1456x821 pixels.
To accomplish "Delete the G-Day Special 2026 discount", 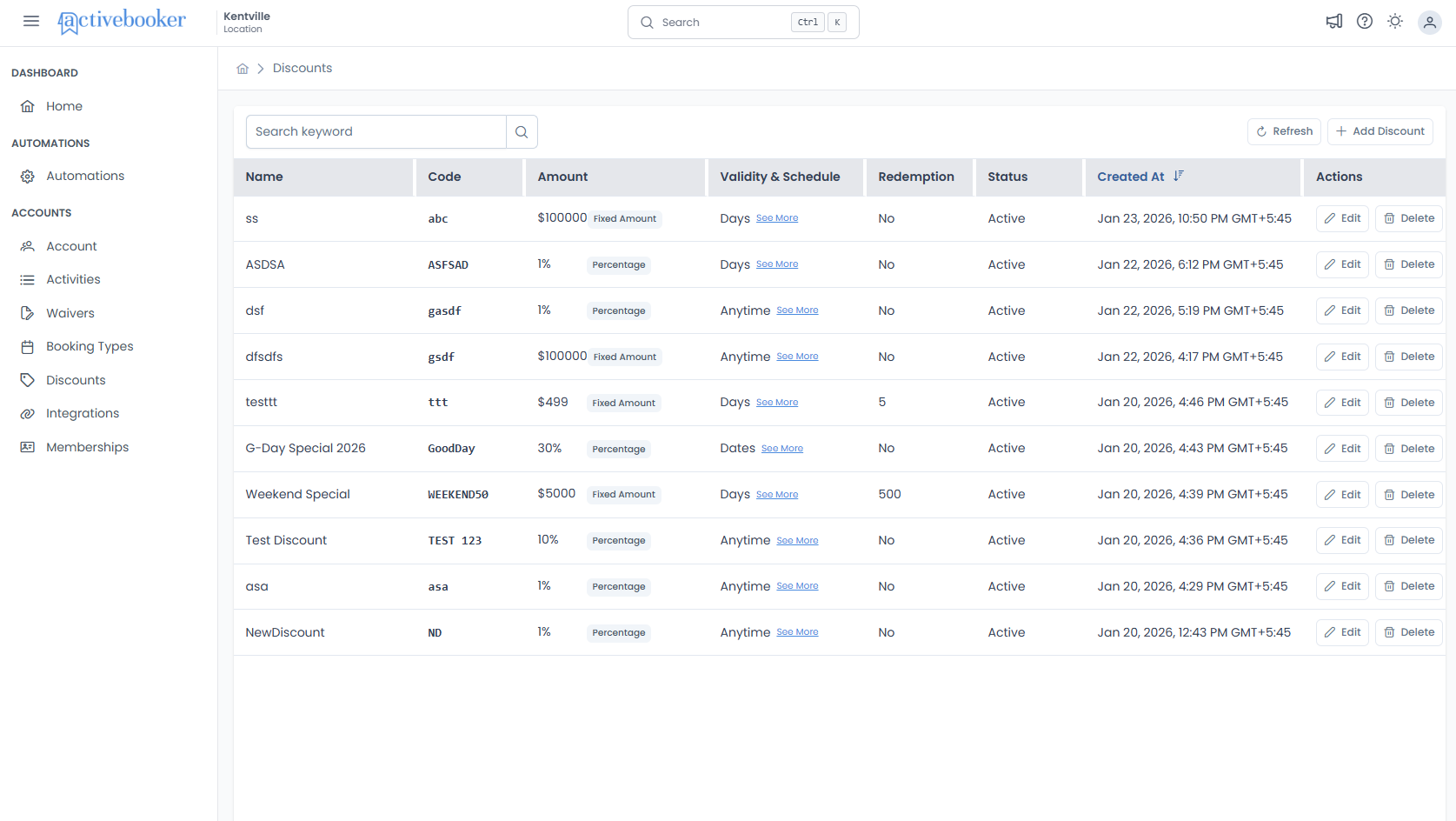I will [x=1408, y=449].
